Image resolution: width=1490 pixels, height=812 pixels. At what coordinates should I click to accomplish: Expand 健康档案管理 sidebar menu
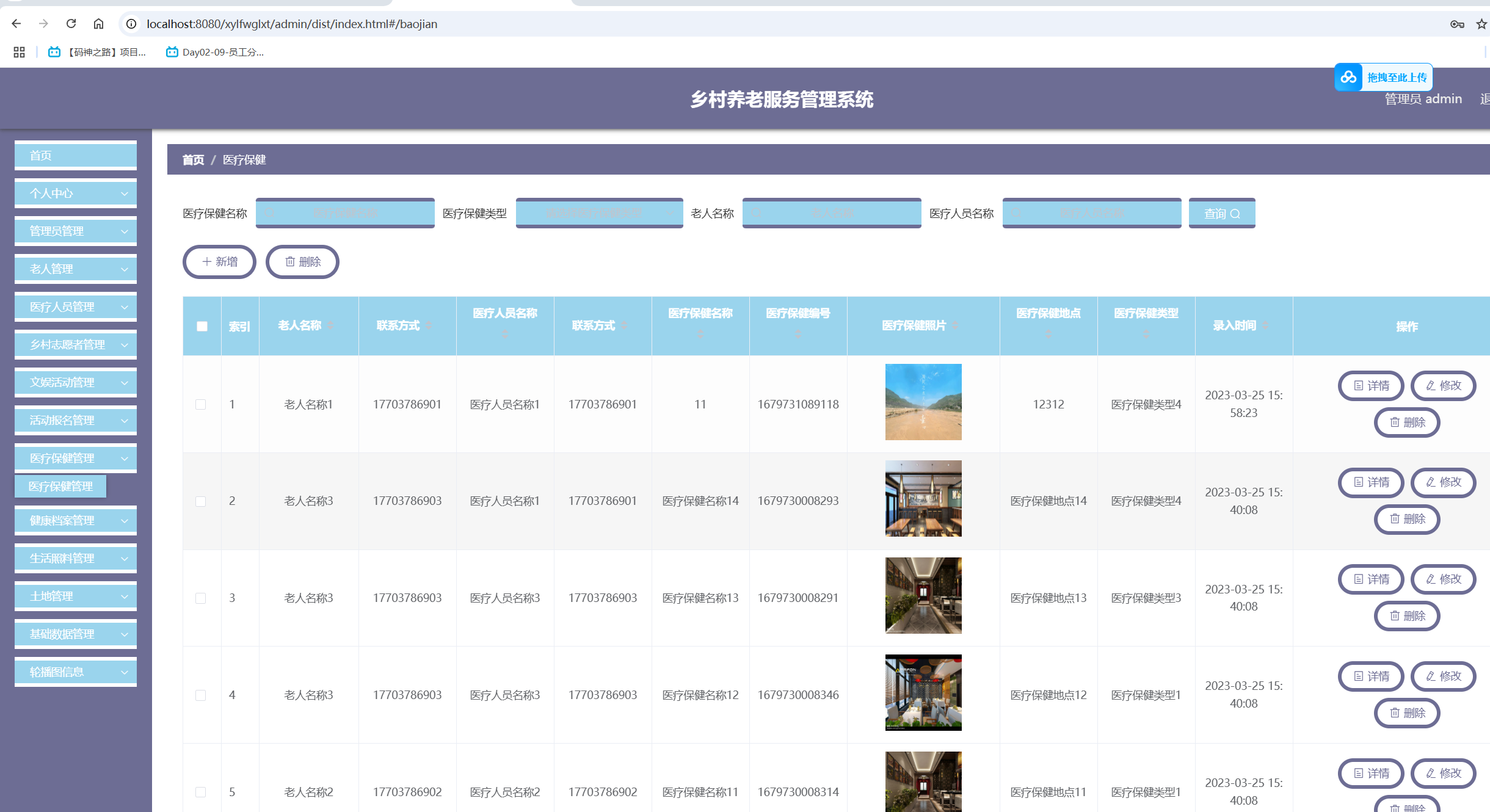click(76, 521)
